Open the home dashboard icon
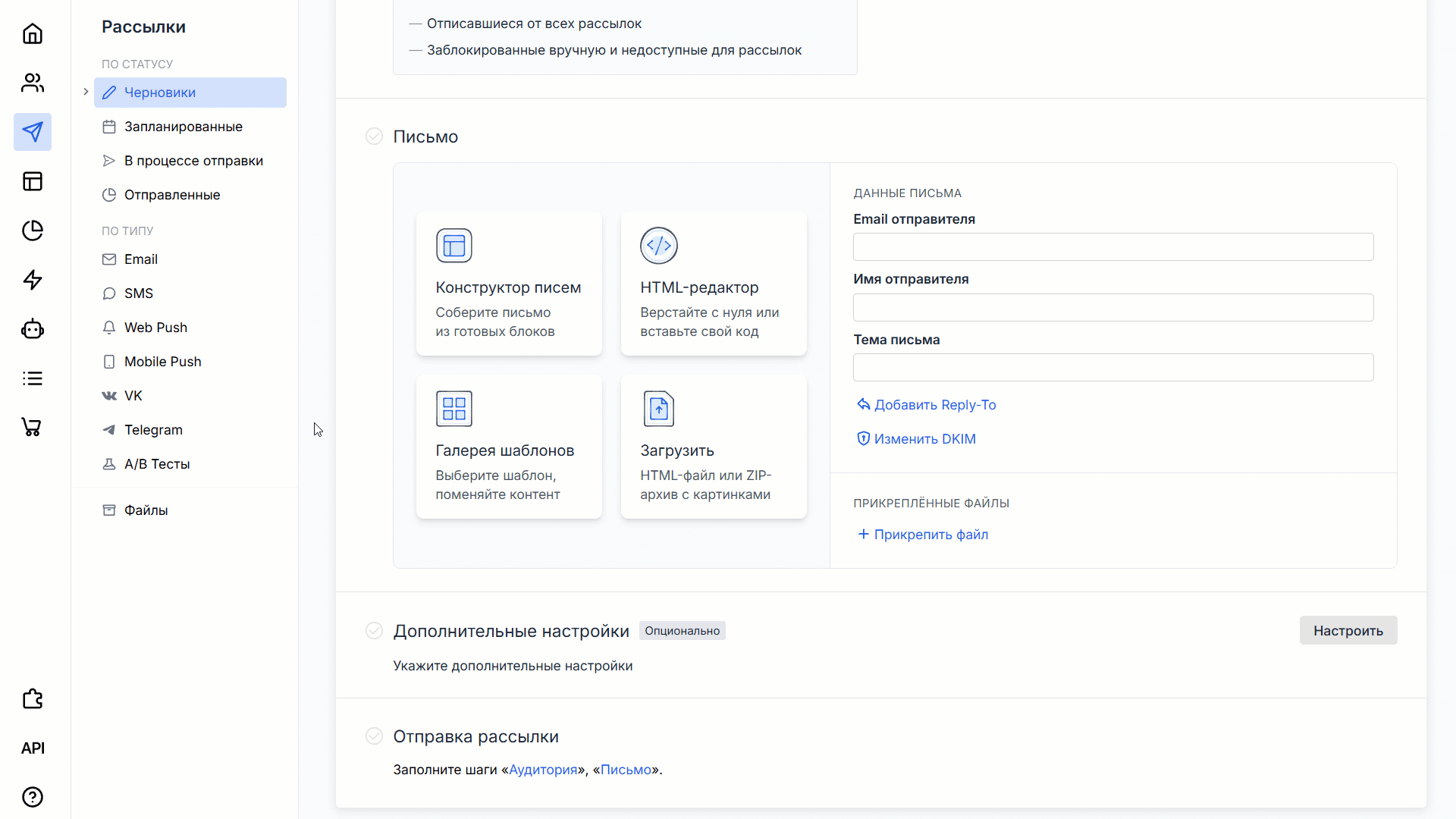1456x819 pixels. pos(32,33)
